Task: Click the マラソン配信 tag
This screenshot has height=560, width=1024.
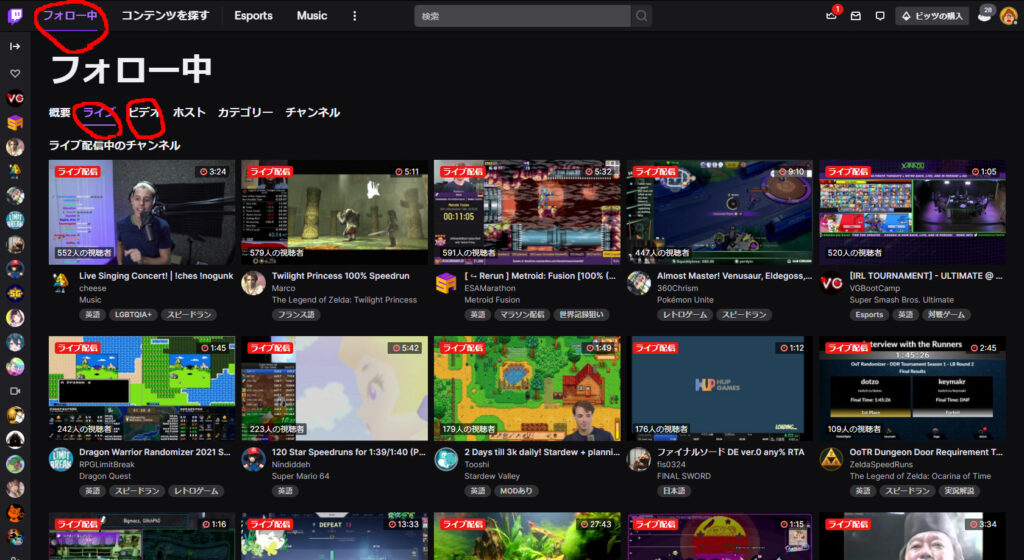Action: coord(522,315)
